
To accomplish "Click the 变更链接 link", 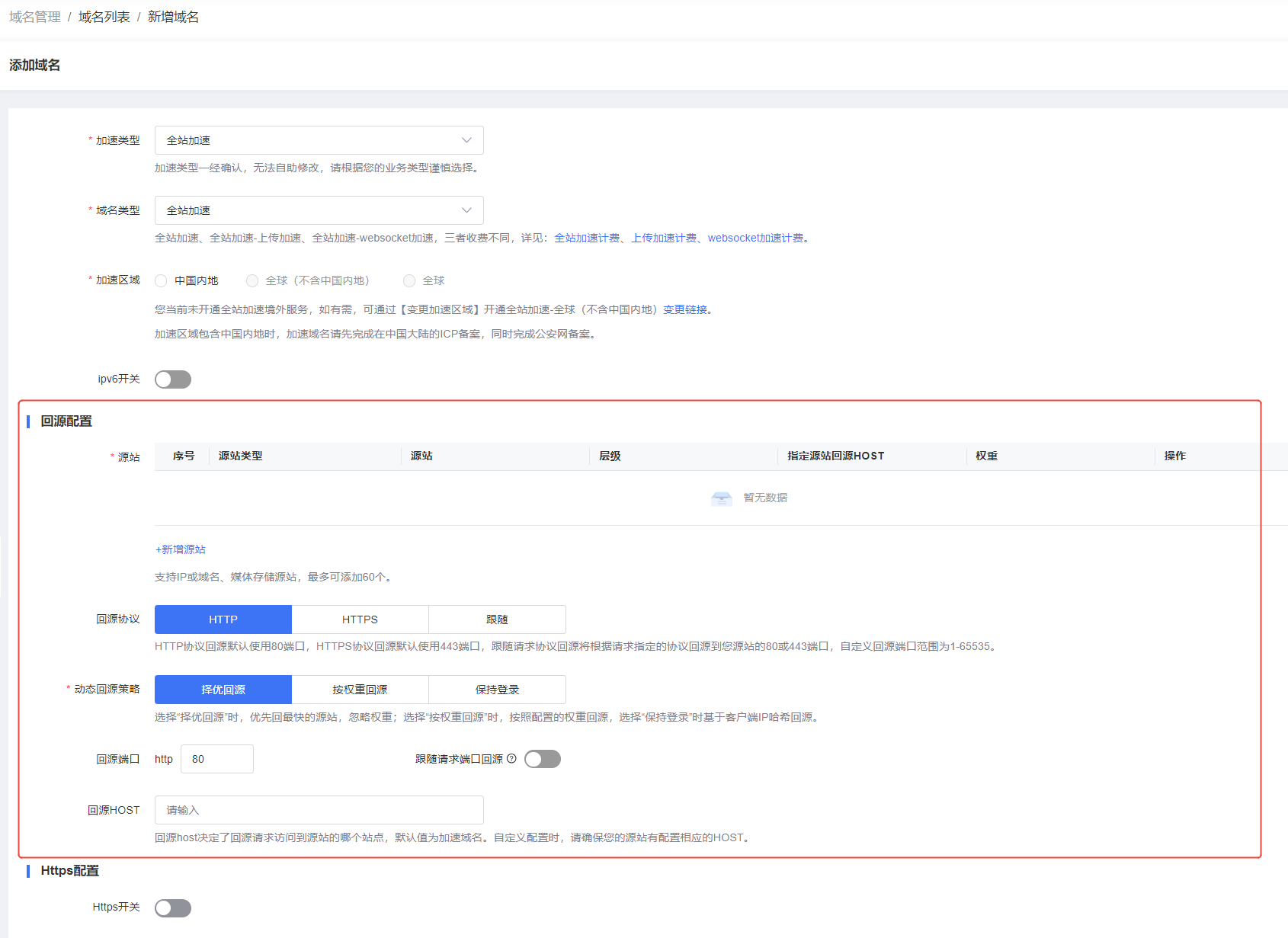I will click(685, 309).
